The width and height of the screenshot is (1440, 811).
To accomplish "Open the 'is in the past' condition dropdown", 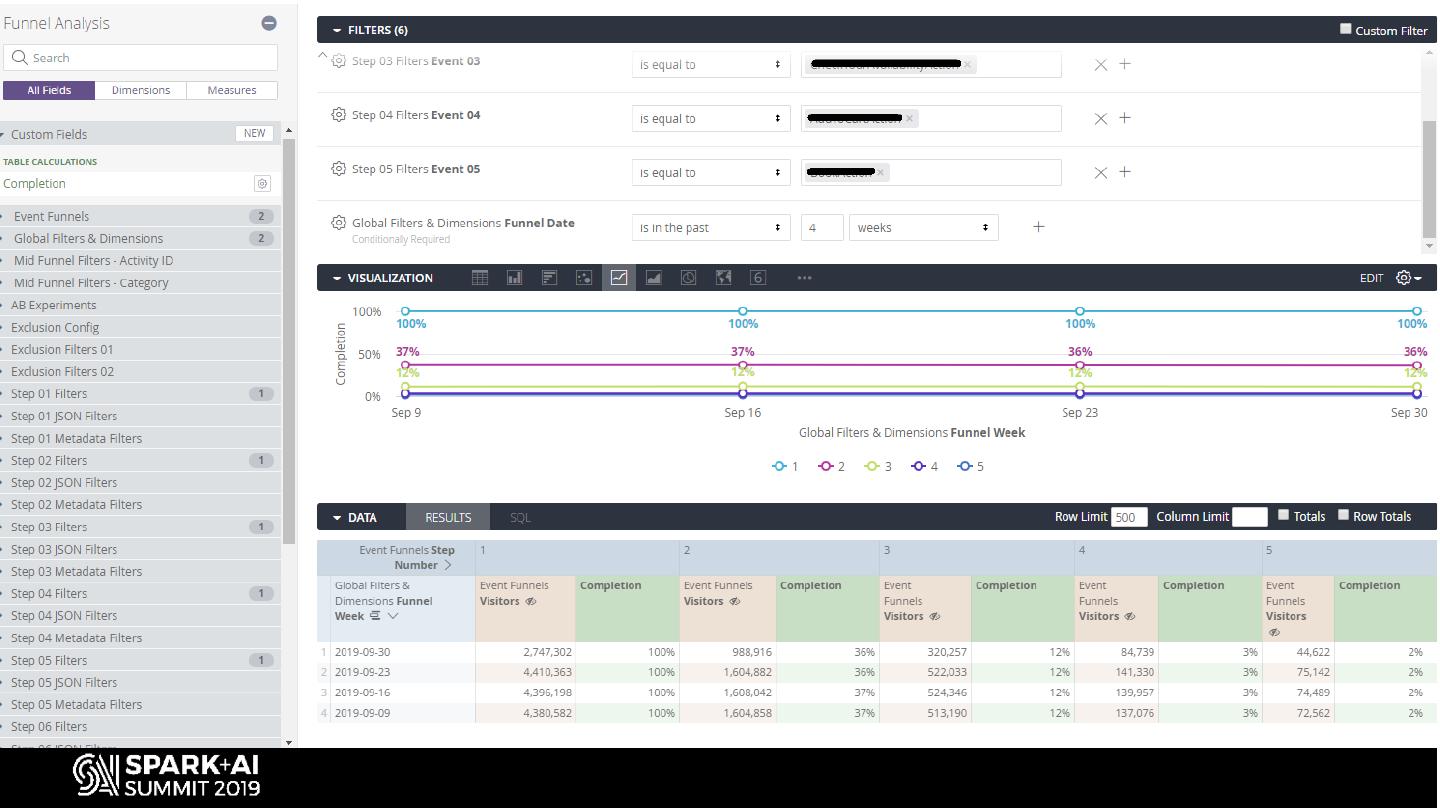I will point(711,228).
